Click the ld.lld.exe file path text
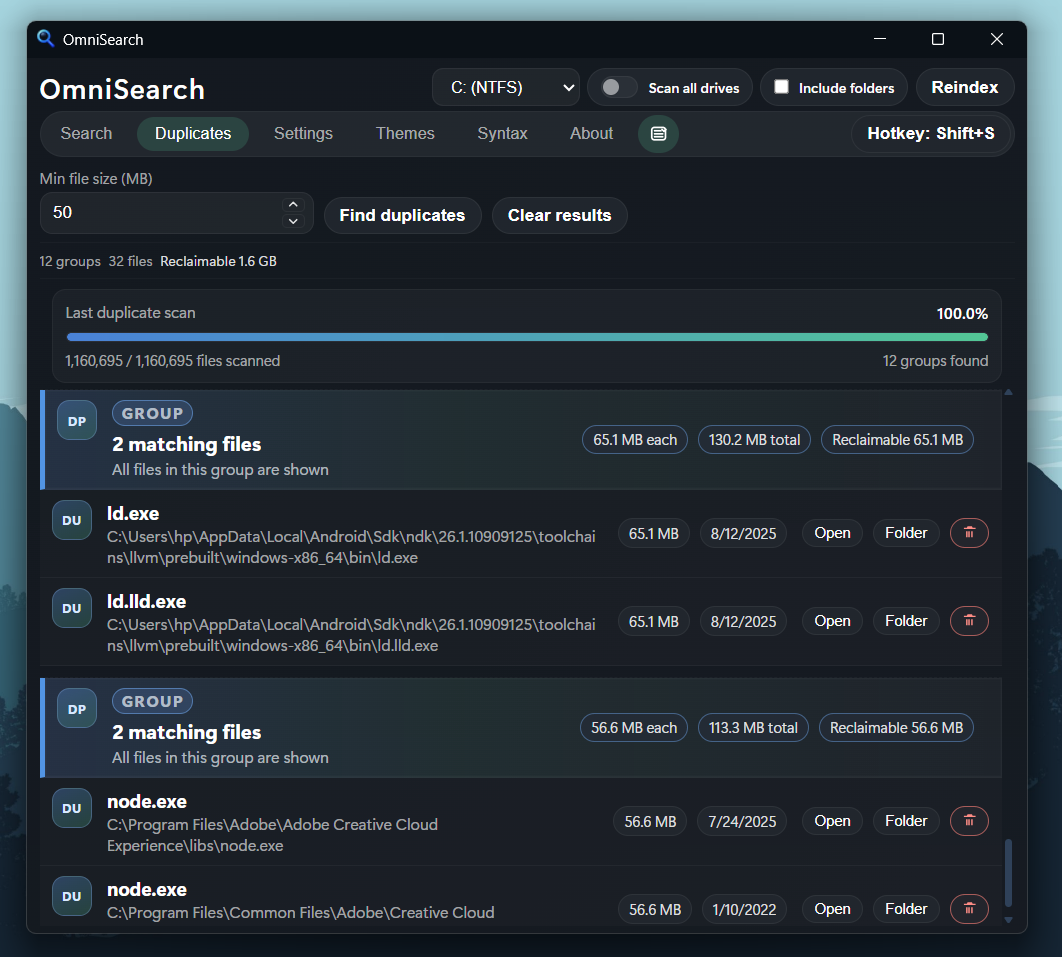 tap(351, 635)
